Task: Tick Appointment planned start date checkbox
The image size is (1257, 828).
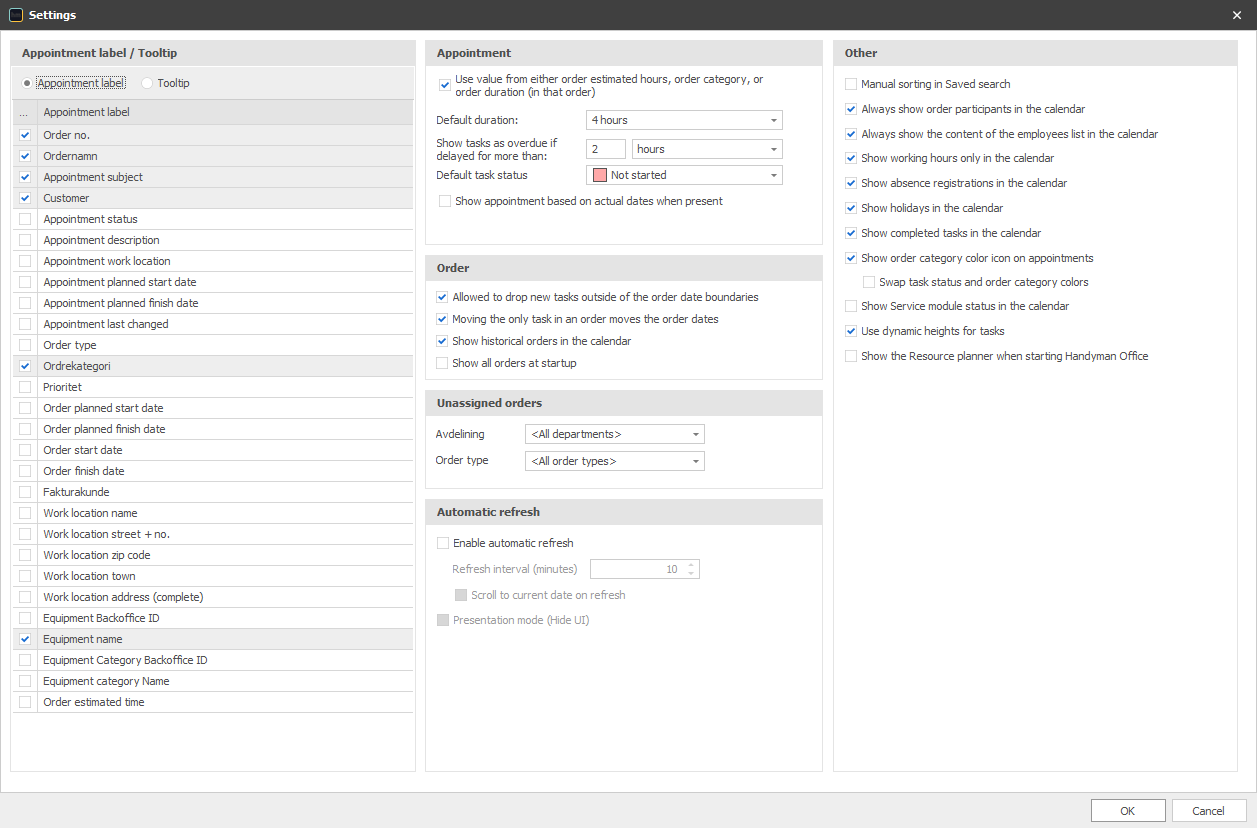Action: 25,282
